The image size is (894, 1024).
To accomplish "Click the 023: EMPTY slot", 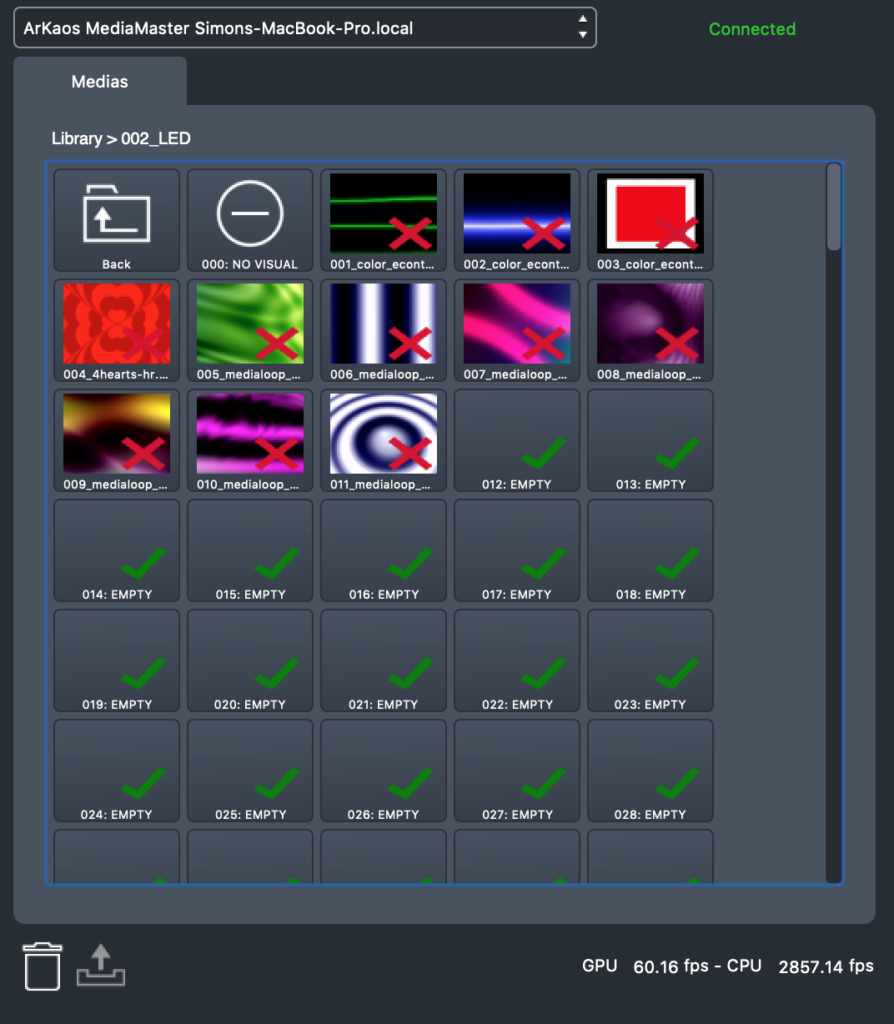I will (650, 660).
